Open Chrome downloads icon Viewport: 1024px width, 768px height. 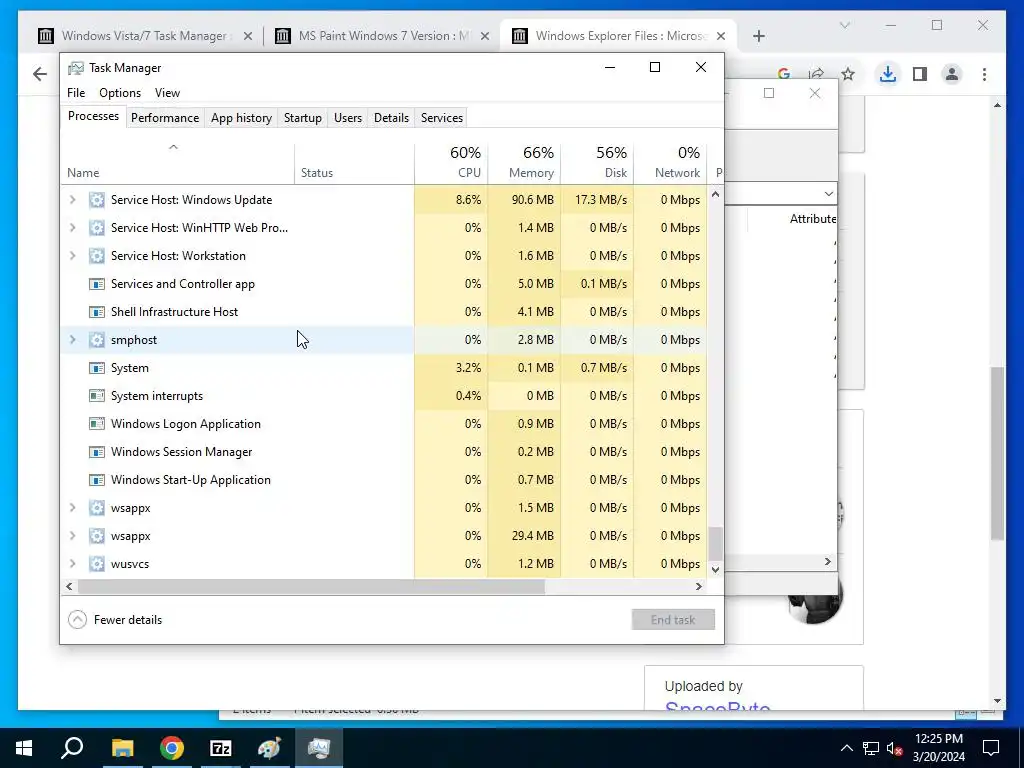tap(887, 74)
